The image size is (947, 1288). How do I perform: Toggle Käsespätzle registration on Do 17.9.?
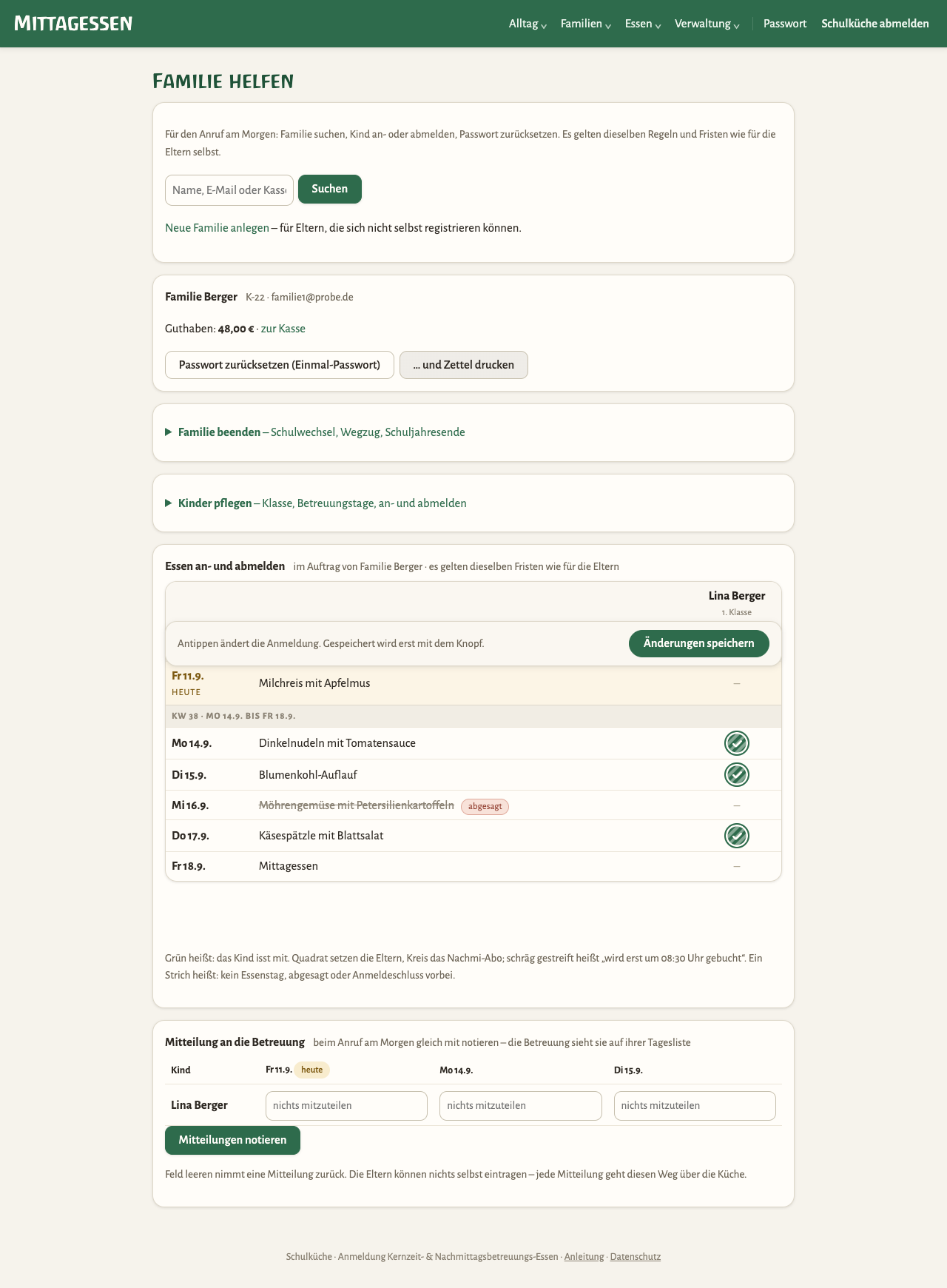[x=736, y=836]
